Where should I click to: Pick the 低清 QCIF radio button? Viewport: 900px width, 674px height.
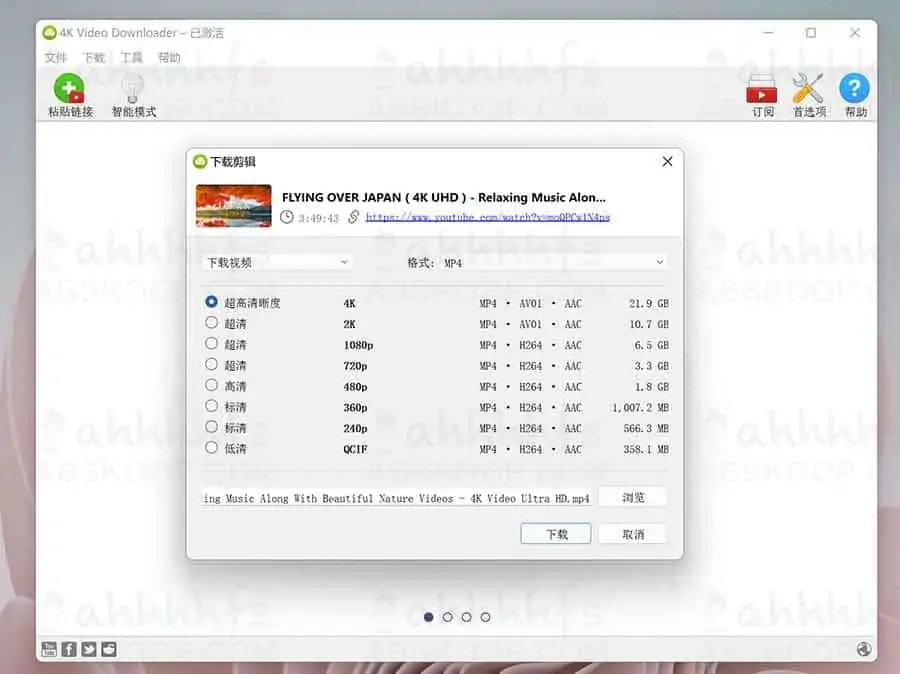pyautogui.click(x=211, y=447)
